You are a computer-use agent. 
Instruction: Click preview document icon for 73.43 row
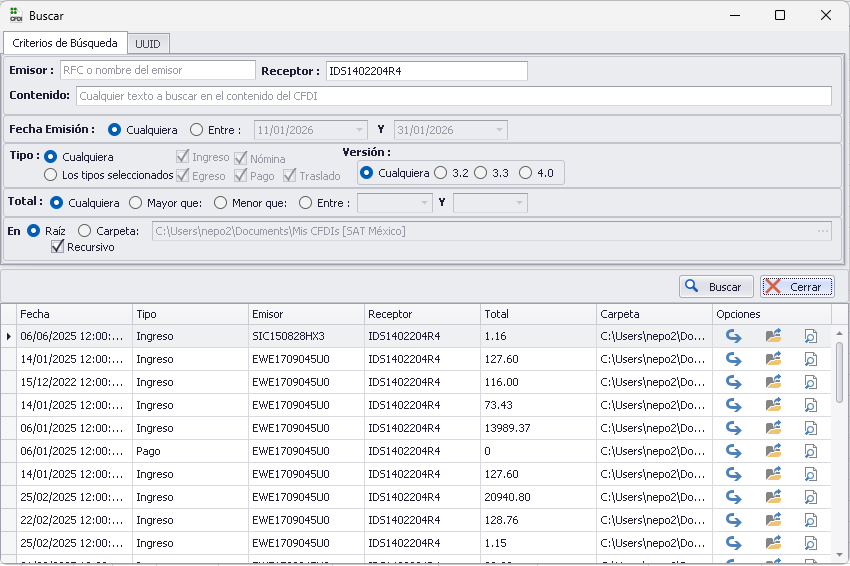tap(810, 405)
